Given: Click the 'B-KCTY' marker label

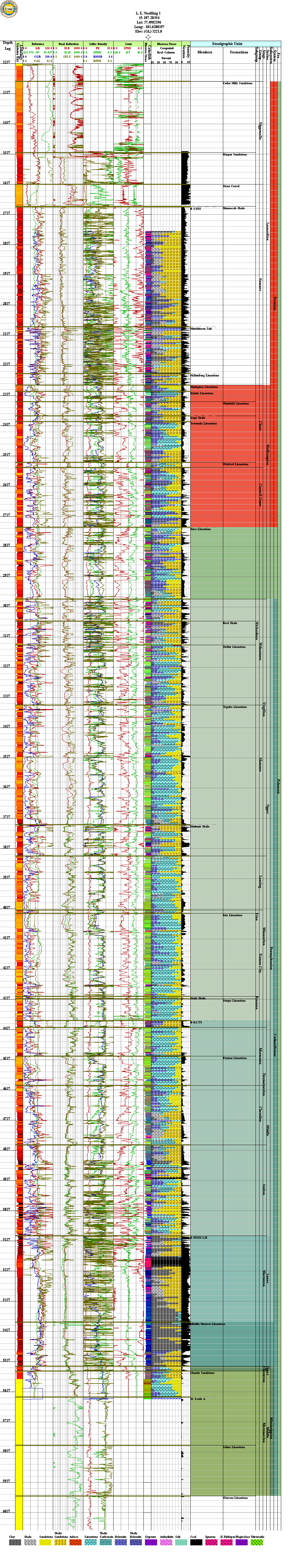Looking at the screenshot, I should [196, 1022].
